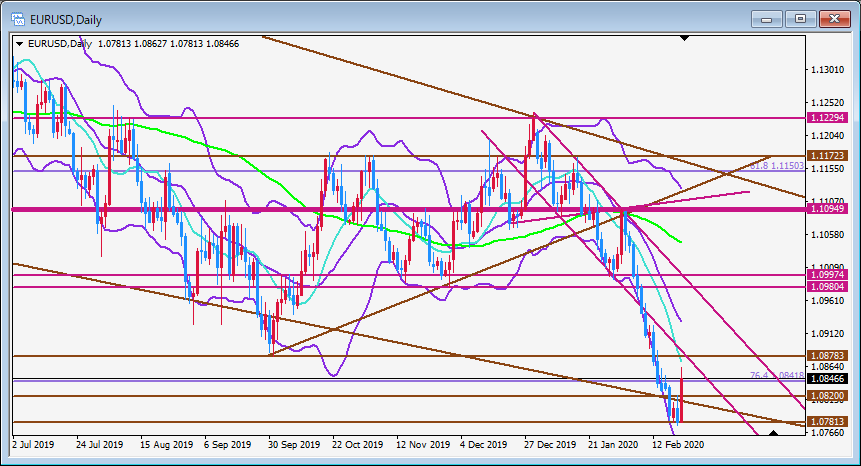
Task: Expand the black triangle beside EURUSD,Daily label
Action: coord(20,44)
